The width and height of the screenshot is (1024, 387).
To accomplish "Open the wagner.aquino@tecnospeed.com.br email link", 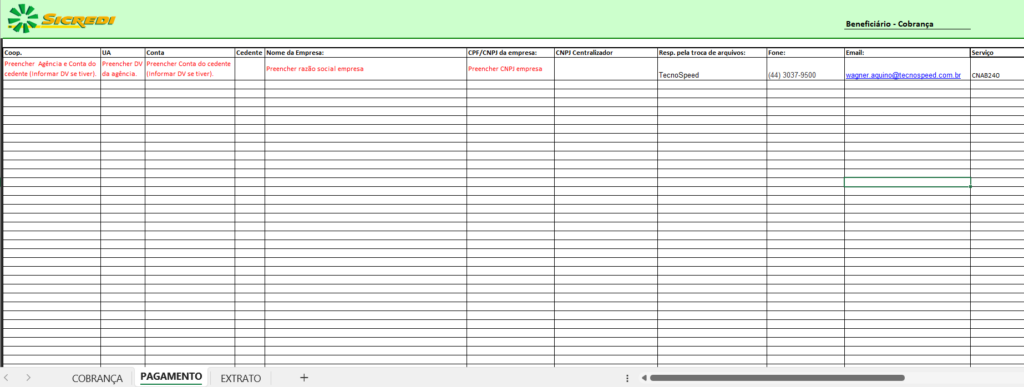I will [x=903, y=76].
